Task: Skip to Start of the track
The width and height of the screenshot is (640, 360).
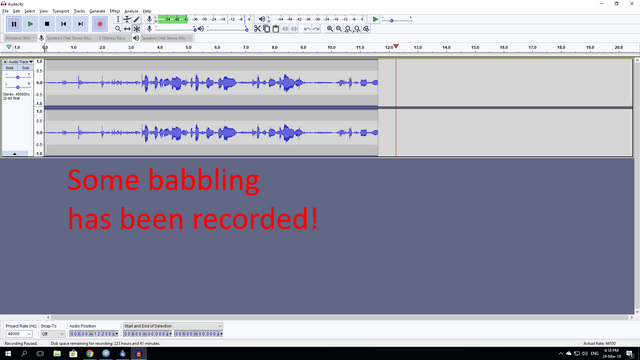Action: 64,24
